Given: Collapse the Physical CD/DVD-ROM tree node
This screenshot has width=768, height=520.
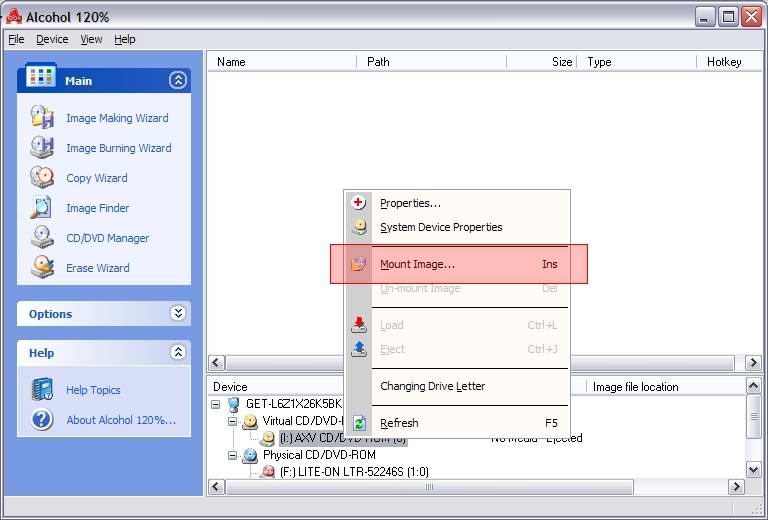Looking at the screenshot, I should point(233,455).
